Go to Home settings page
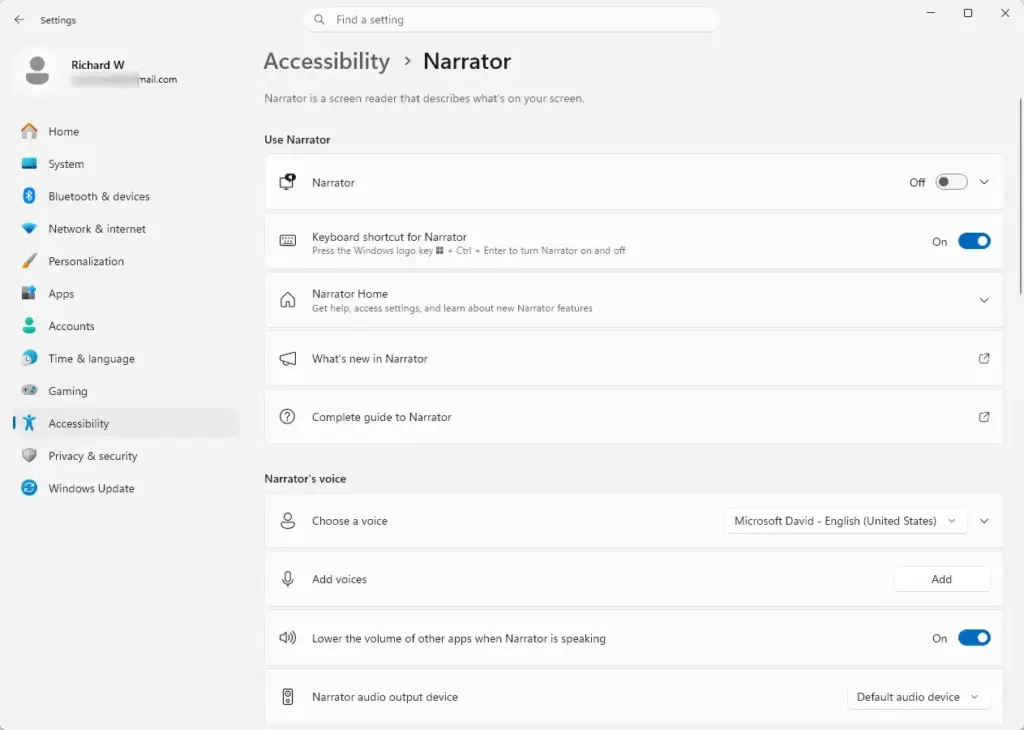The width and height of the screenshot is (1024, 730). [x=63, y=131]
